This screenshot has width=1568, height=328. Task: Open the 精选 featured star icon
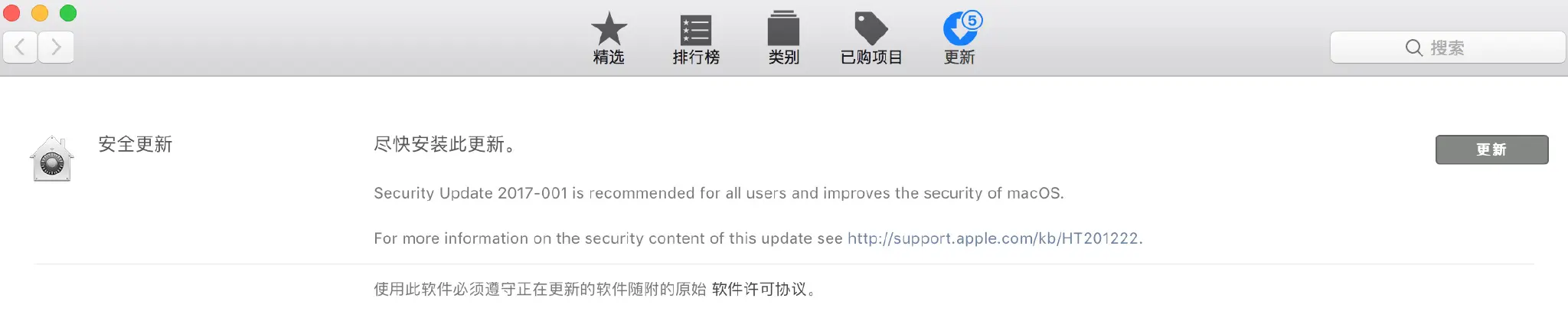[x=609, y=29]
